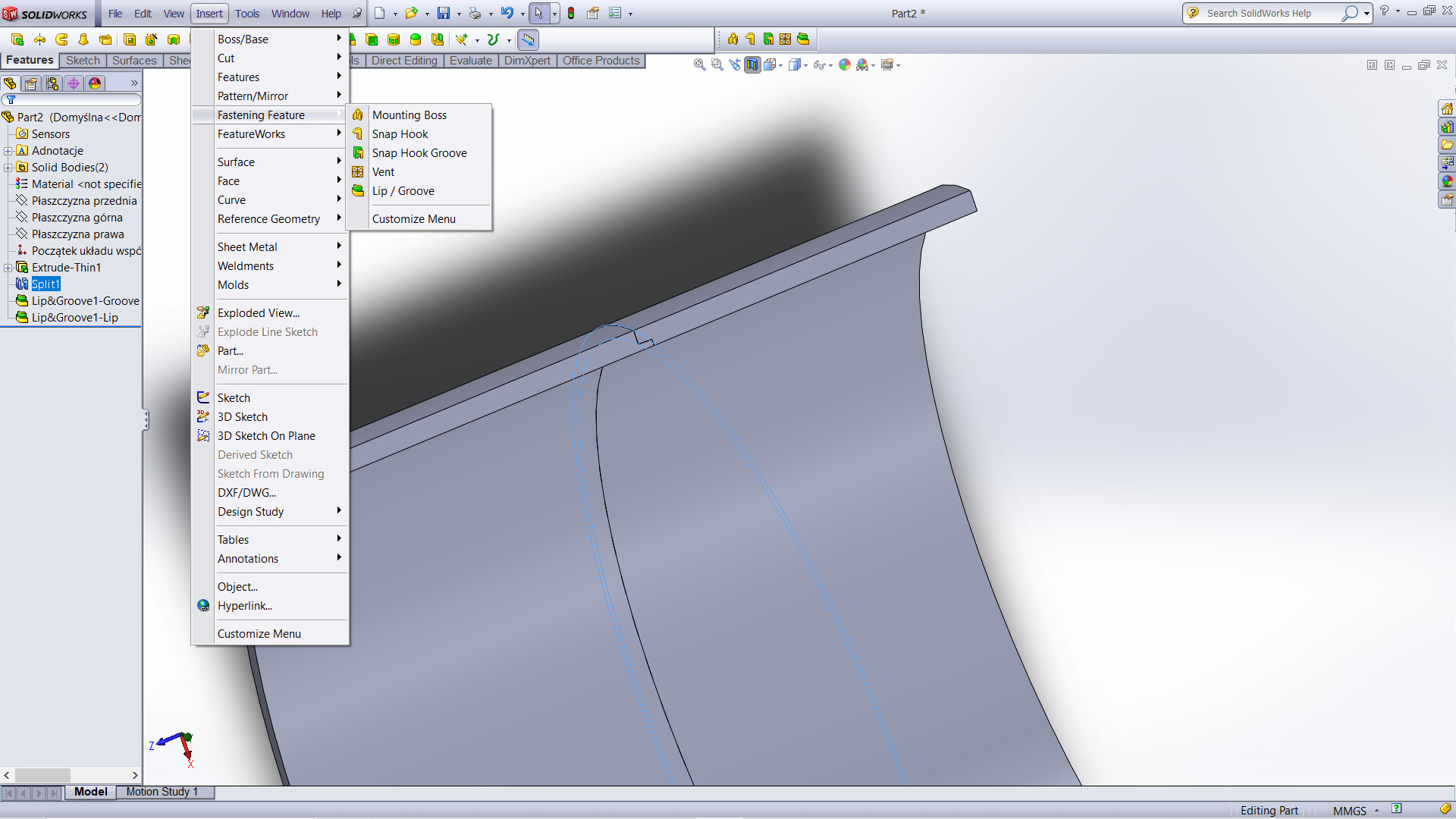
Task: Toggle the Section View button
Action: point(752,65)
